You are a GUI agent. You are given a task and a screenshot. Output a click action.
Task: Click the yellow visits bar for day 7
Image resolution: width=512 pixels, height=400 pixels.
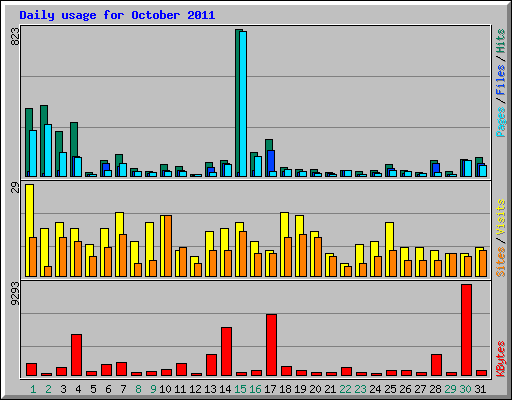tap(118, 244)
